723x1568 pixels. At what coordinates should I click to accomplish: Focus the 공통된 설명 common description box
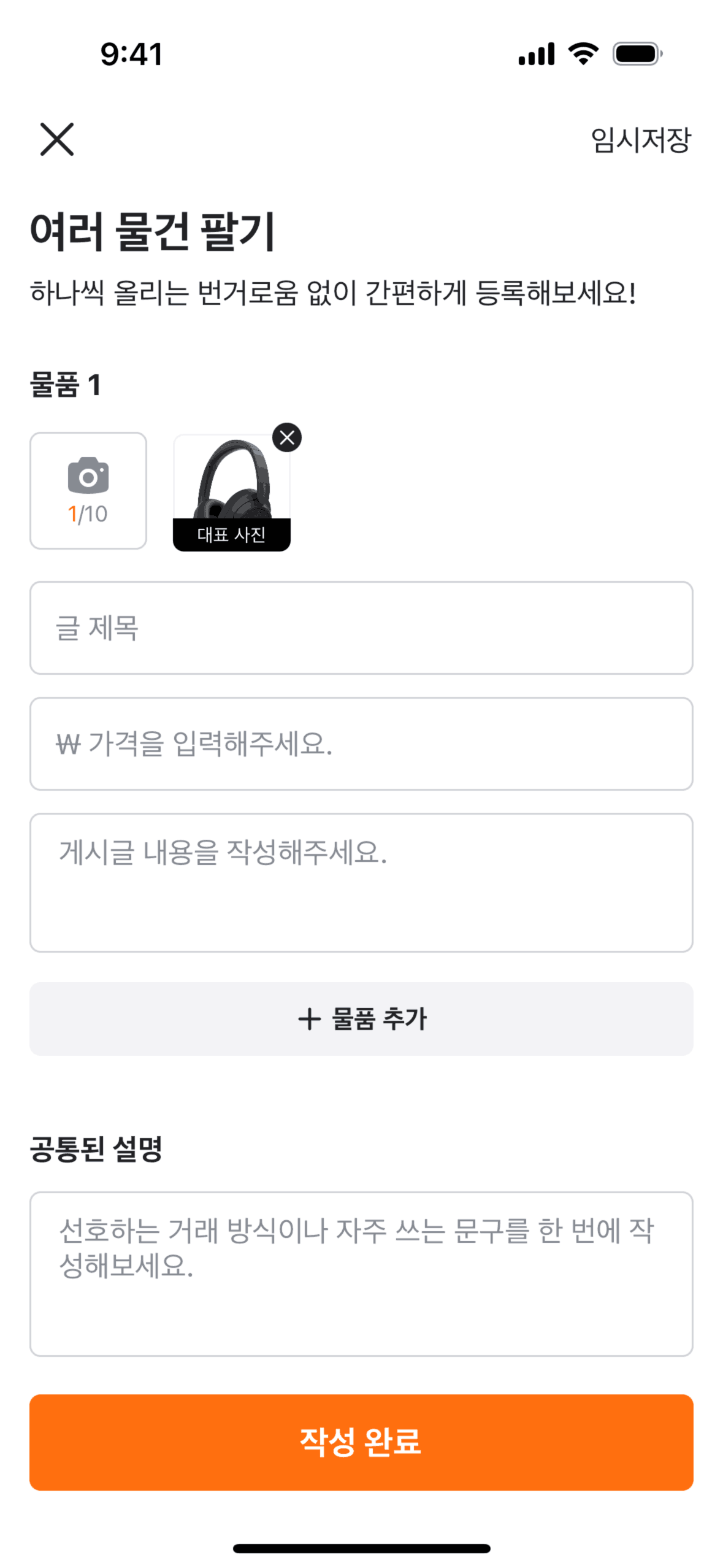[x=361, y=1273]
